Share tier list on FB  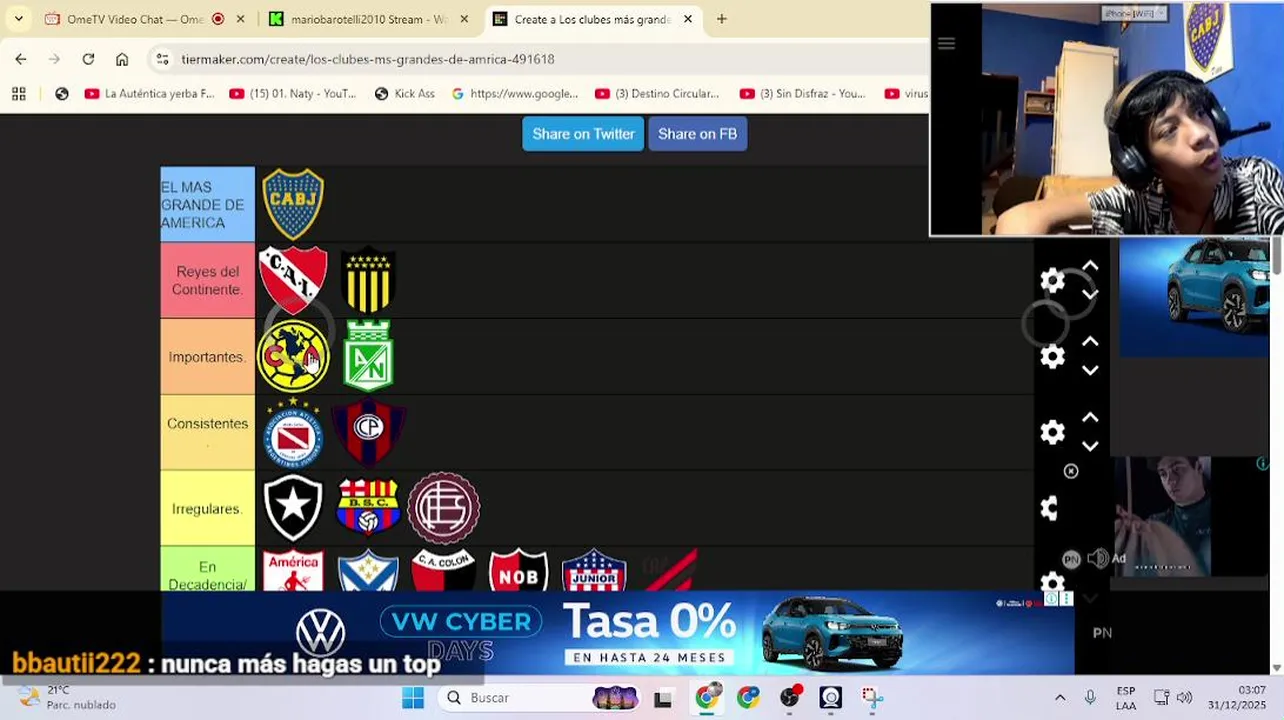(x=698, y=134)
